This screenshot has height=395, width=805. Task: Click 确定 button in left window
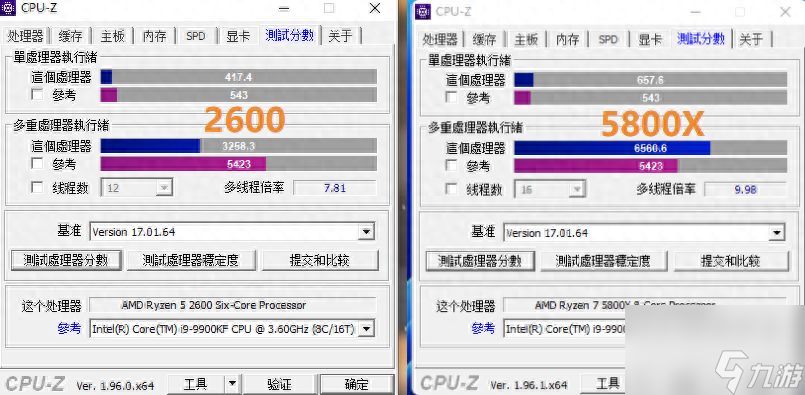[356, 383]
